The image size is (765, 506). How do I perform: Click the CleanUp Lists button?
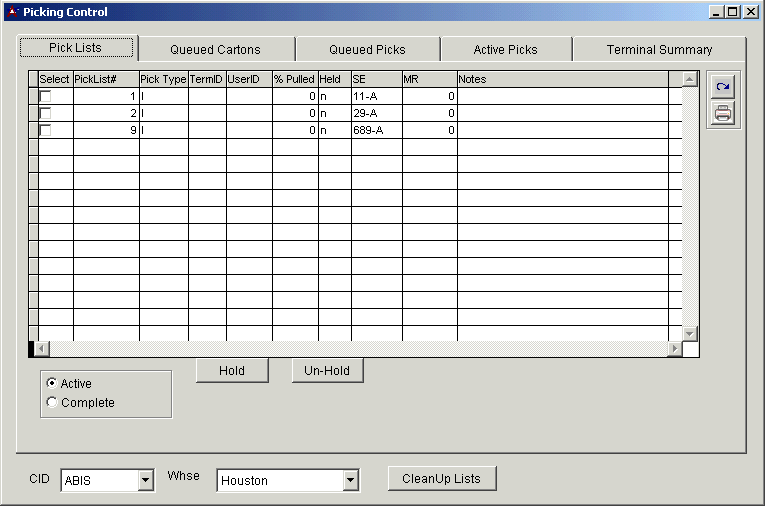441,479
